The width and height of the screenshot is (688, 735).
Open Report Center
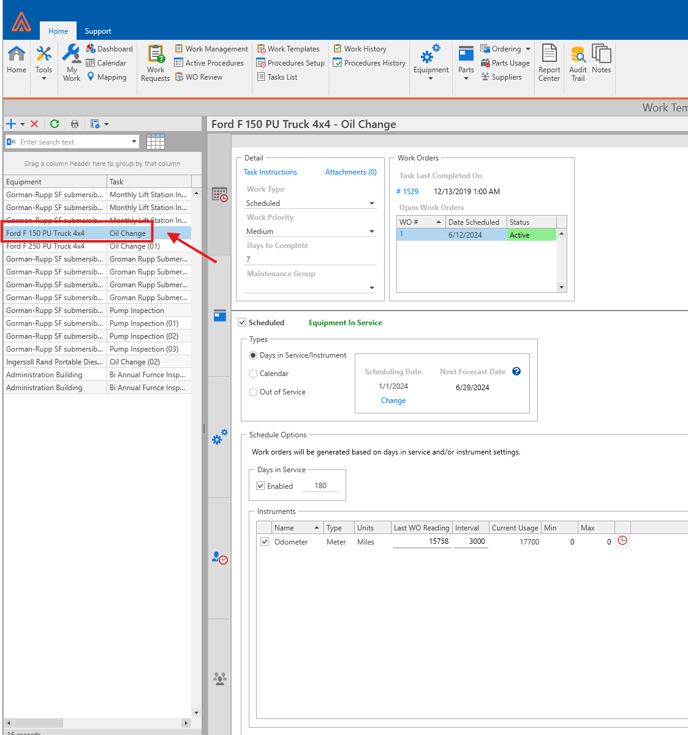coord(549,63)
